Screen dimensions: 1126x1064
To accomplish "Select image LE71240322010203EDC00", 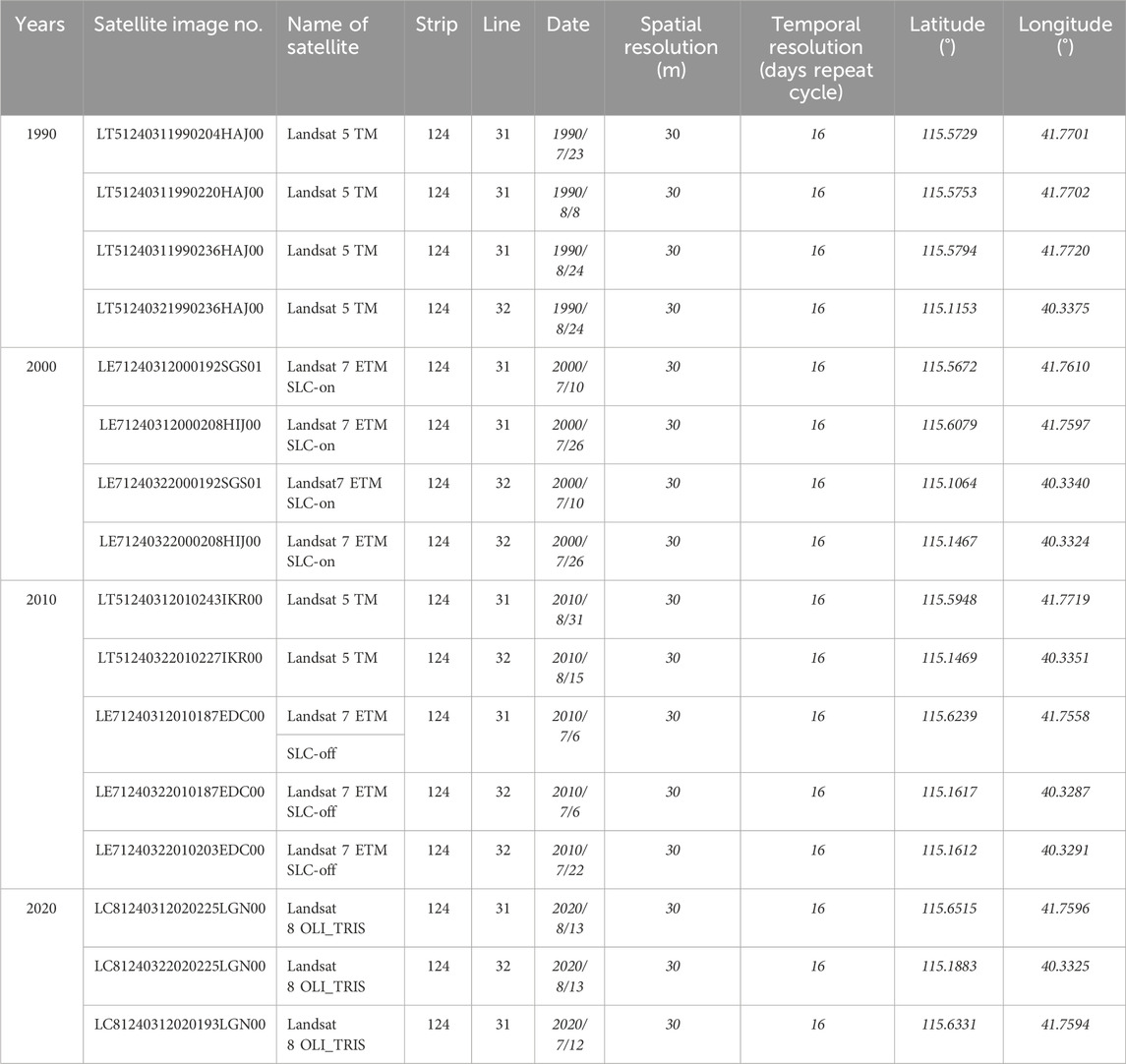I will [180, 850].
